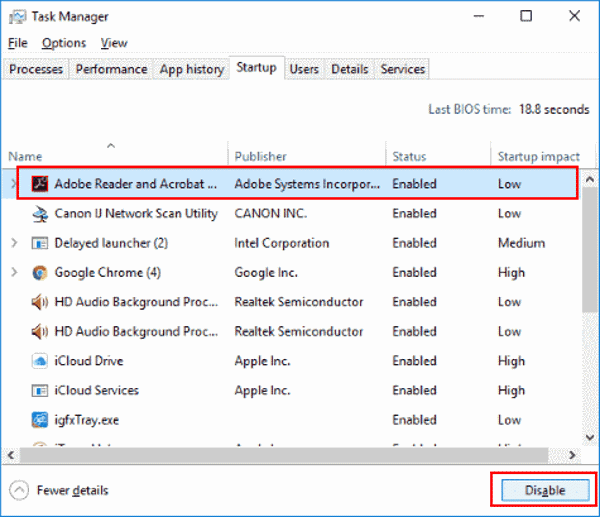Click the vertical scrollbar thumb
This screenshot has height=517, width=600.
click(x=590, y=250)
